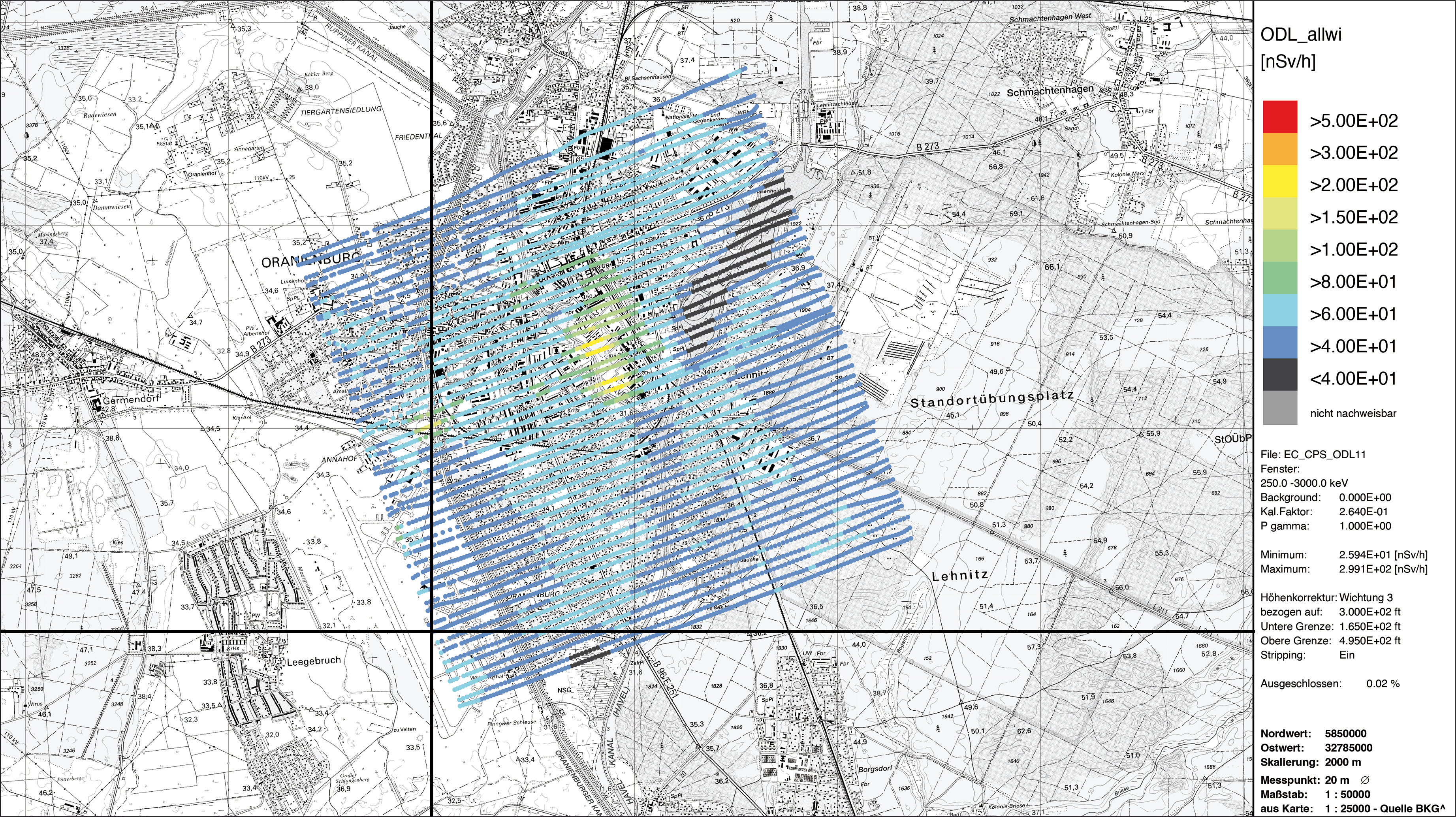Click the light blue >6.00E+01 swatch
Screen dimensions: 1456x817
pyautogui.click(x=1280, y=310)
